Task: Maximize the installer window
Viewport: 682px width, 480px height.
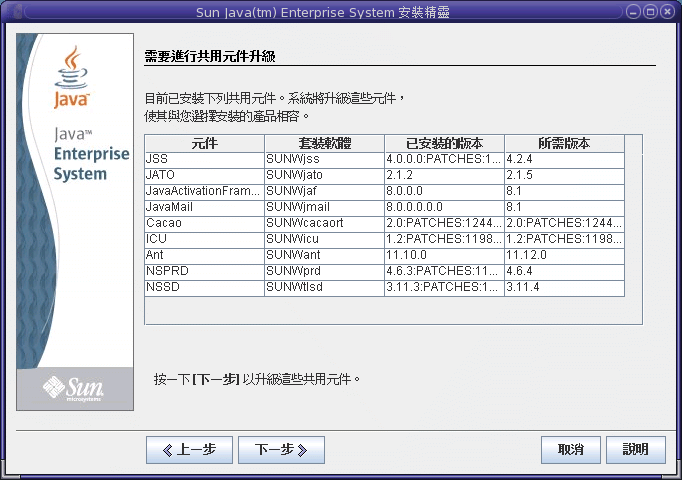Action: point(650,12)
